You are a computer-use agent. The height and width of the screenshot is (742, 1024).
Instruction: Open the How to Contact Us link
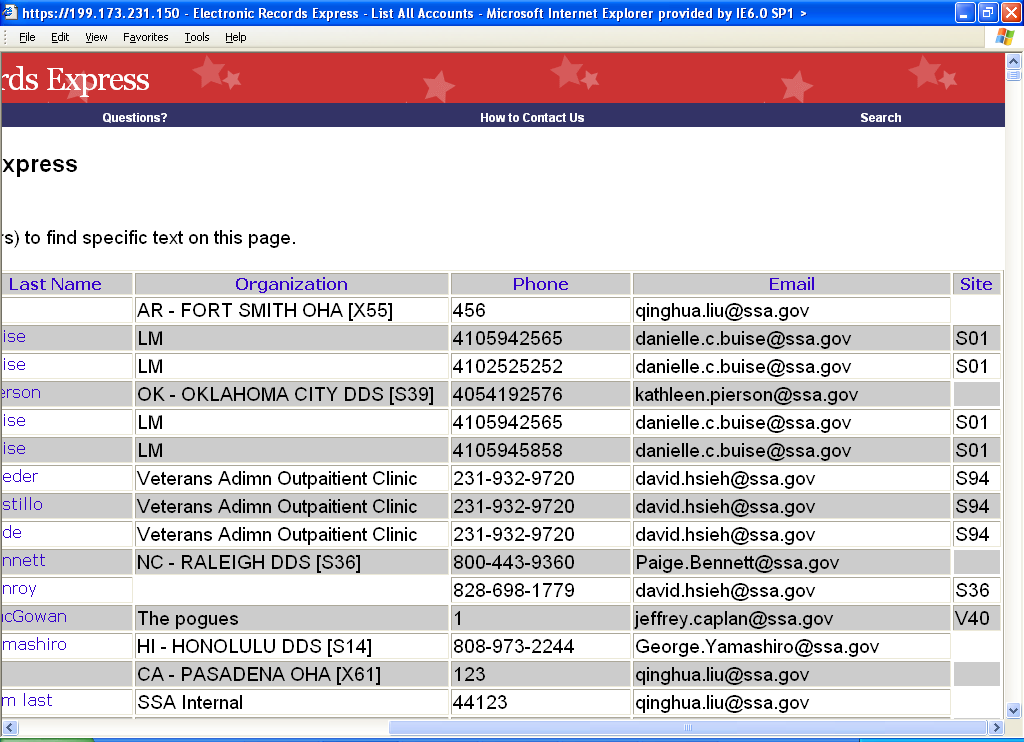point(532,118)
